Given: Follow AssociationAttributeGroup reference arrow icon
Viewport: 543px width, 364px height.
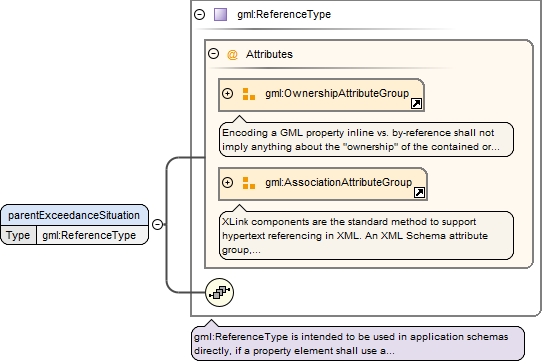Looking at the screenshot, I should (x=419, y=193).
